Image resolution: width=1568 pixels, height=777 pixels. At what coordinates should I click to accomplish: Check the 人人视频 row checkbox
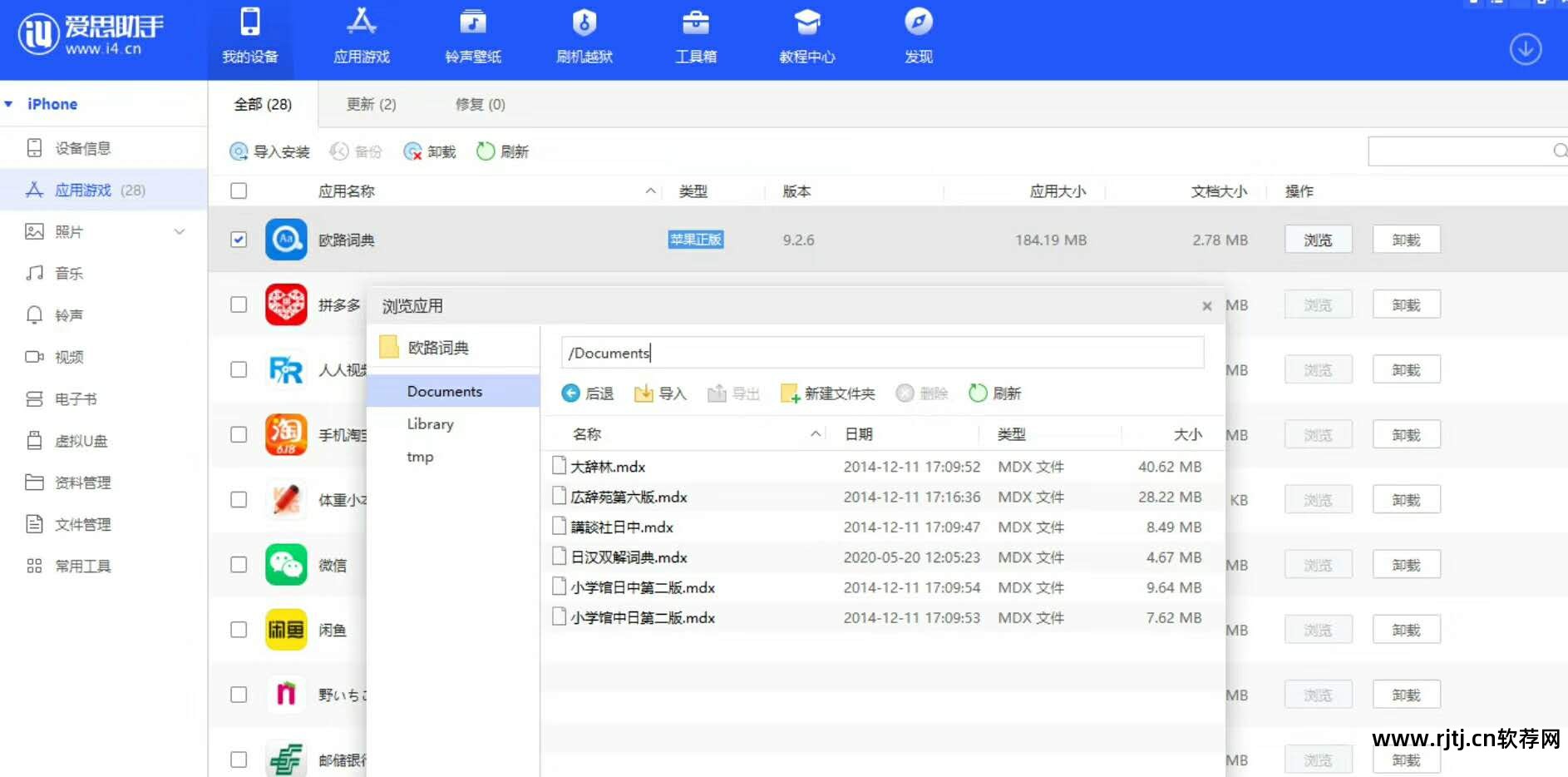point(239,369)
